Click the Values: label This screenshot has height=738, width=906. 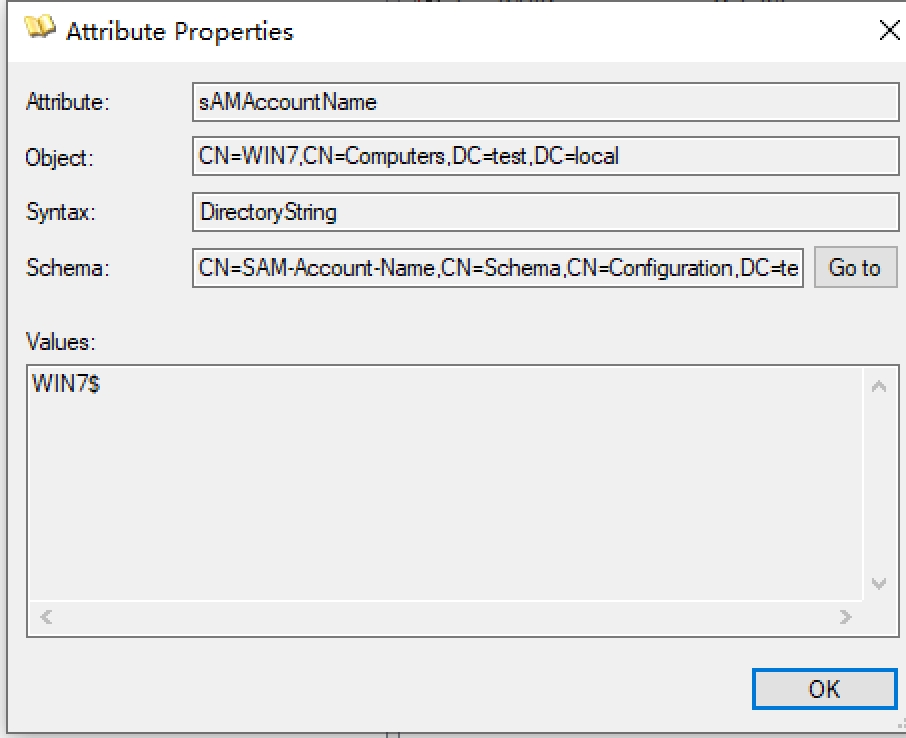pos(60,341)
